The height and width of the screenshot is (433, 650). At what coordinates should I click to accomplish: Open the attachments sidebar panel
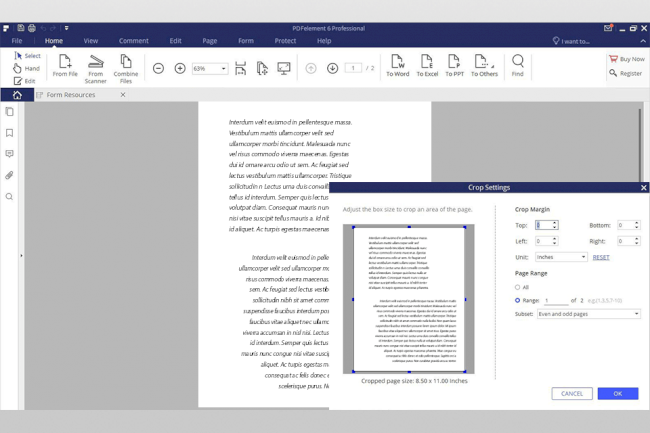10,175
